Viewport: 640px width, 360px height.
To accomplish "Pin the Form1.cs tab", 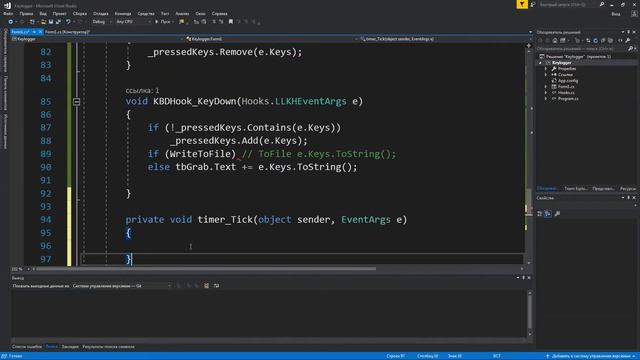I will (34, 32).
